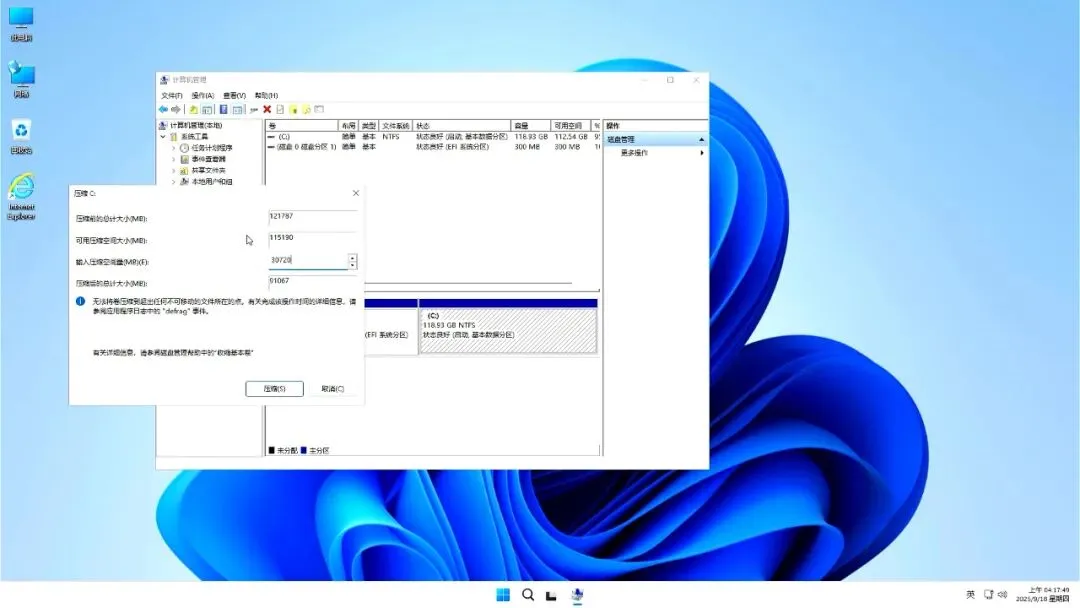
Task: Open the Network desktop icon
Action: (x=21, y=80)
